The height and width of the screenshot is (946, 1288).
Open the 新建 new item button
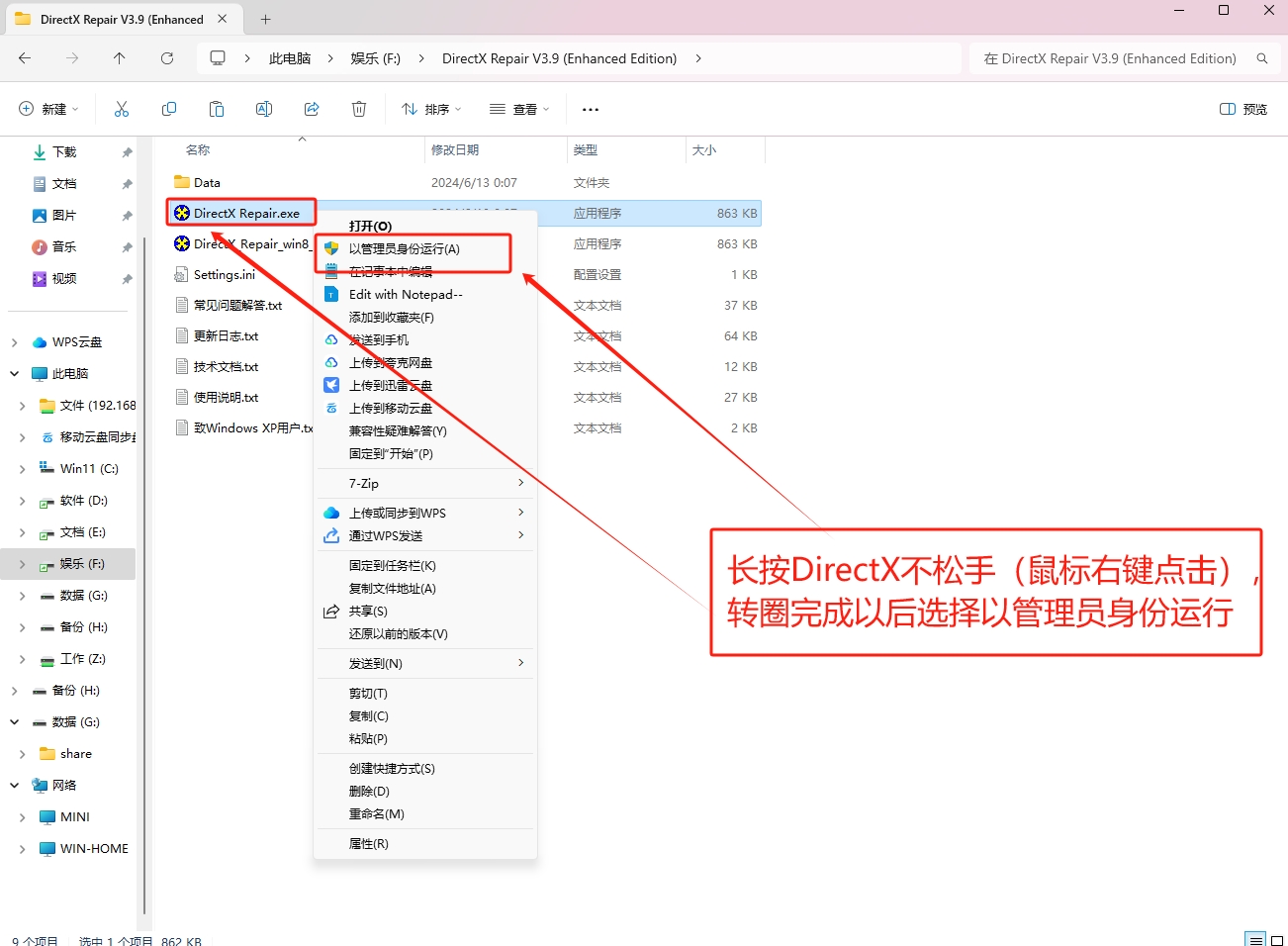coord(48,109)
